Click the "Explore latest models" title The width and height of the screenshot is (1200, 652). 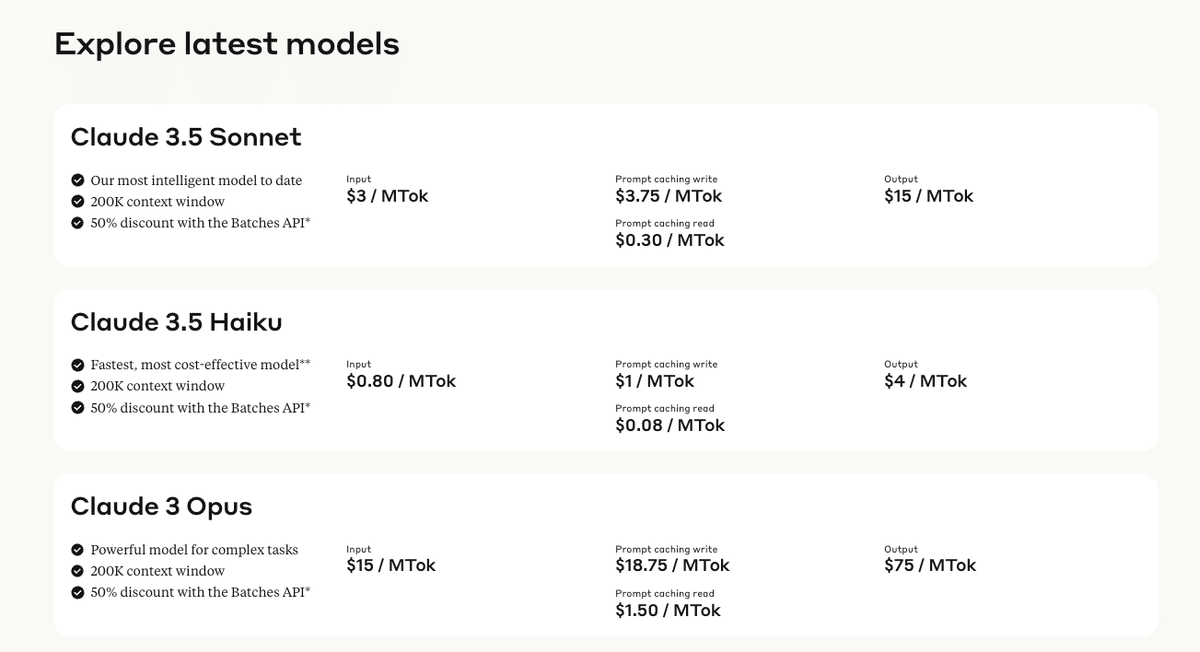[227, 44]
